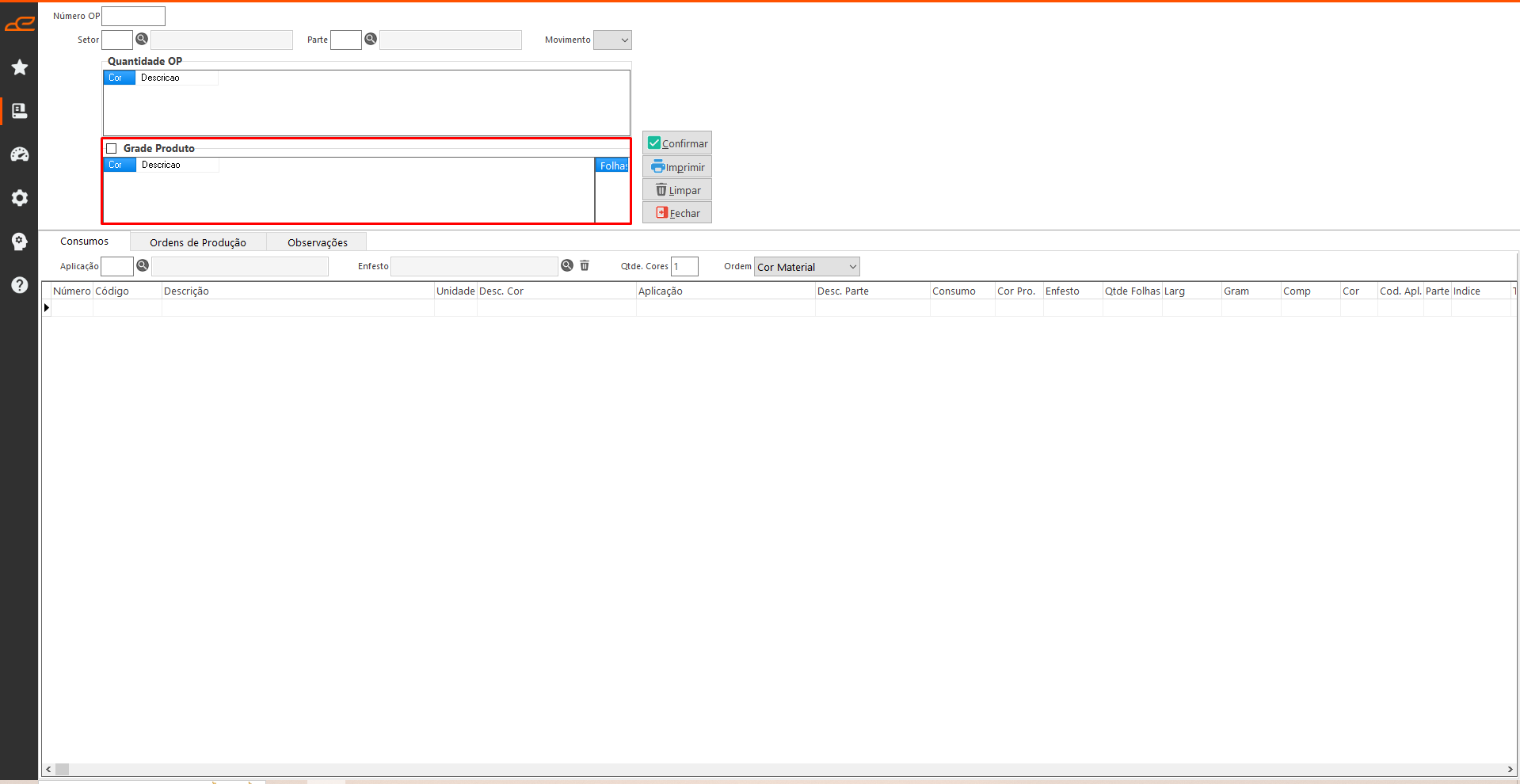Click the search icon next to Aplicação

click(143, 265)
